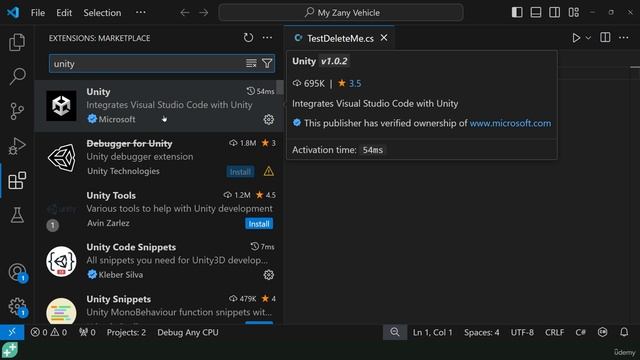Change file encoding UTF-8
This screenshot has height=360, width=640.
[522, 333]
